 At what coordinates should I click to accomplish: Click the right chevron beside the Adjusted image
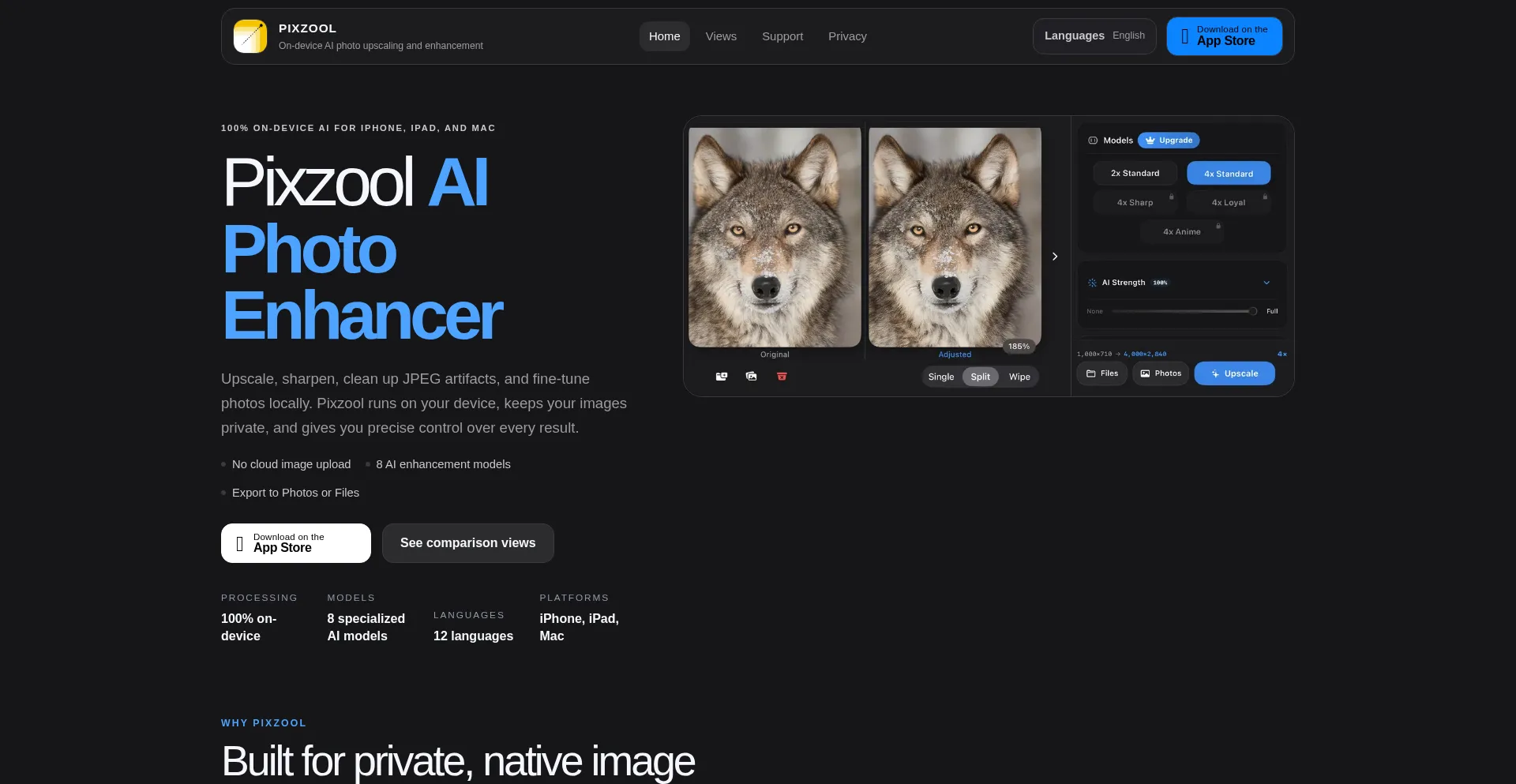tap(1055, 257)
